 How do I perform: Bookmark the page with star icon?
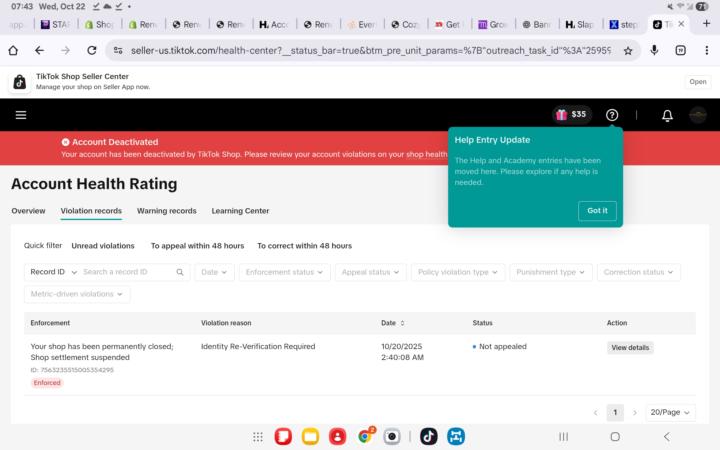coord(628,50)
